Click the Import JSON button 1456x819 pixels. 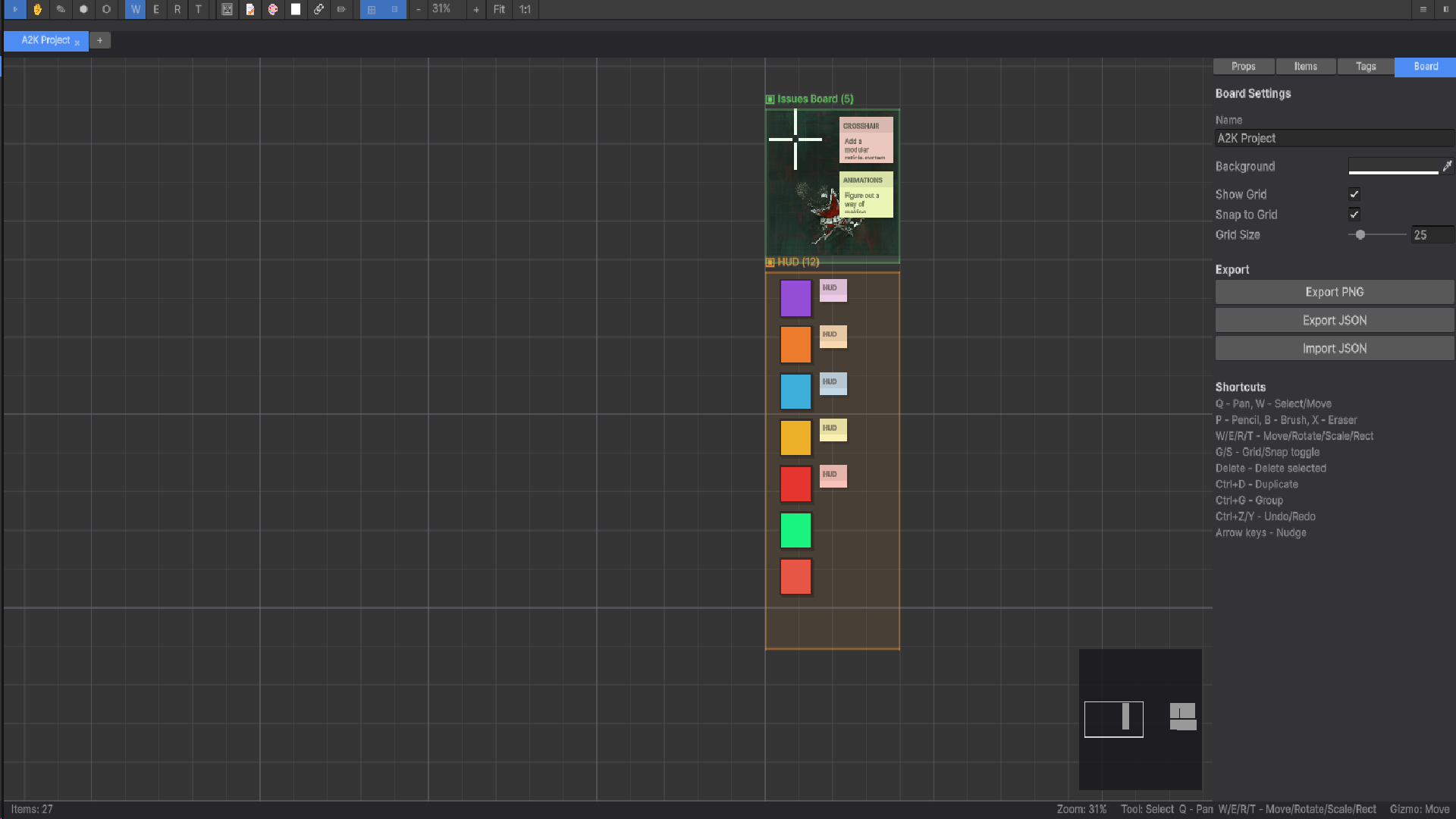1334,348
